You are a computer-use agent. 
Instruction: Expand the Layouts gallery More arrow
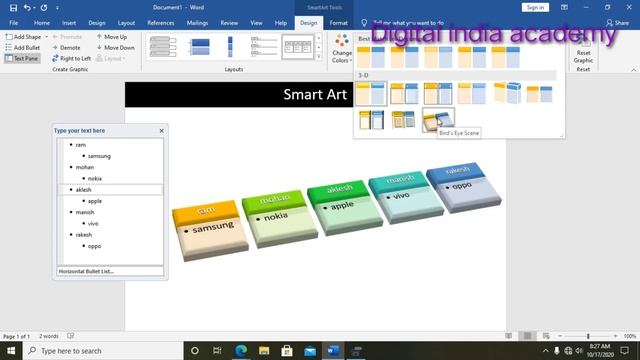319,57
